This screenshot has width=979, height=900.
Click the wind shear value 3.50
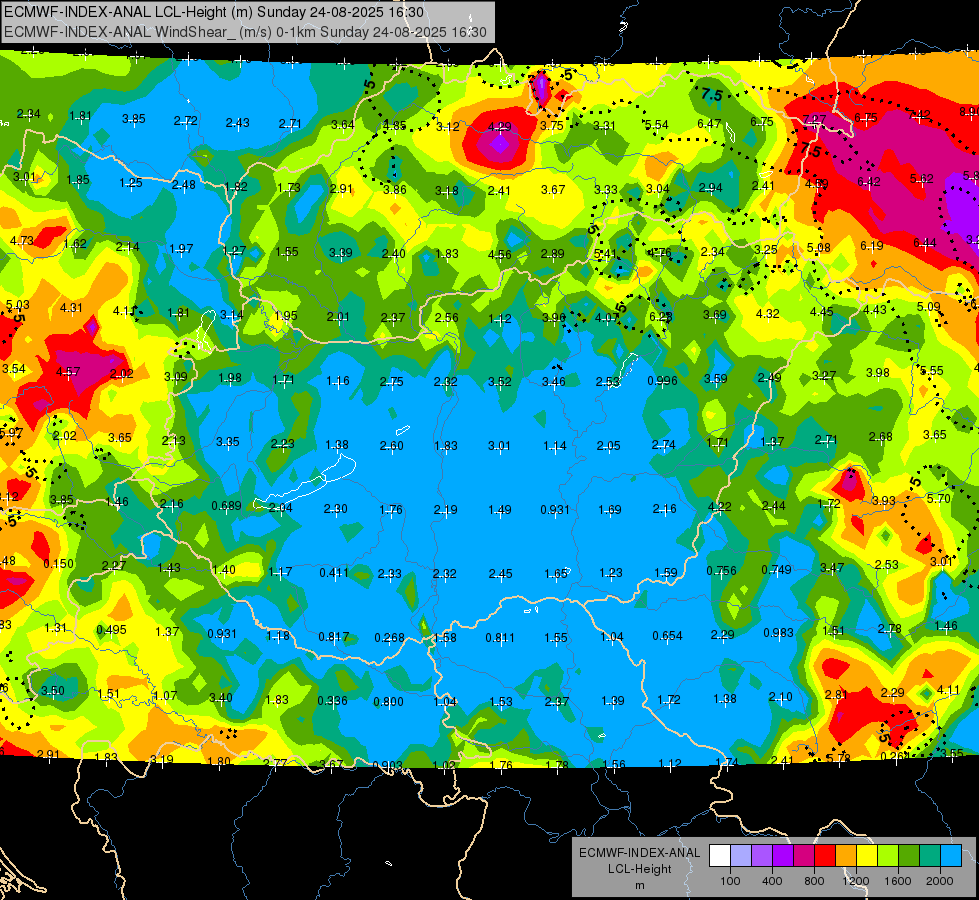coord(52,690)
